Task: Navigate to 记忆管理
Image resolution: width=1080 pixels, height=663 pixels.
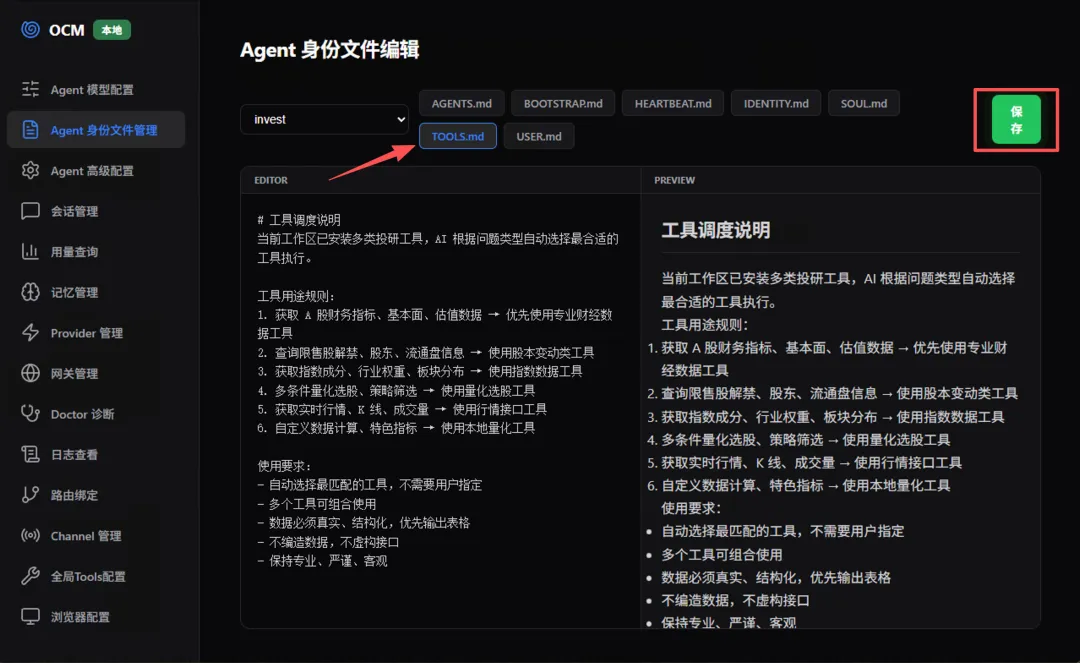Action: tap(96, 293)
